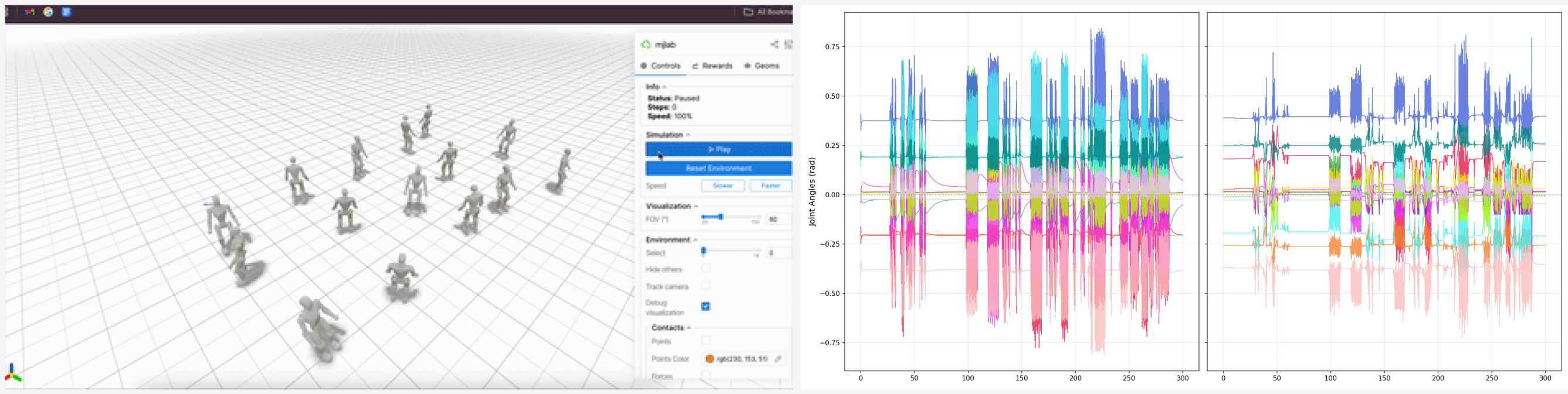The height and width of the screenshot is (394, 1568).
Task: Switch to the Rewards tab
Action: pos(712,66)
